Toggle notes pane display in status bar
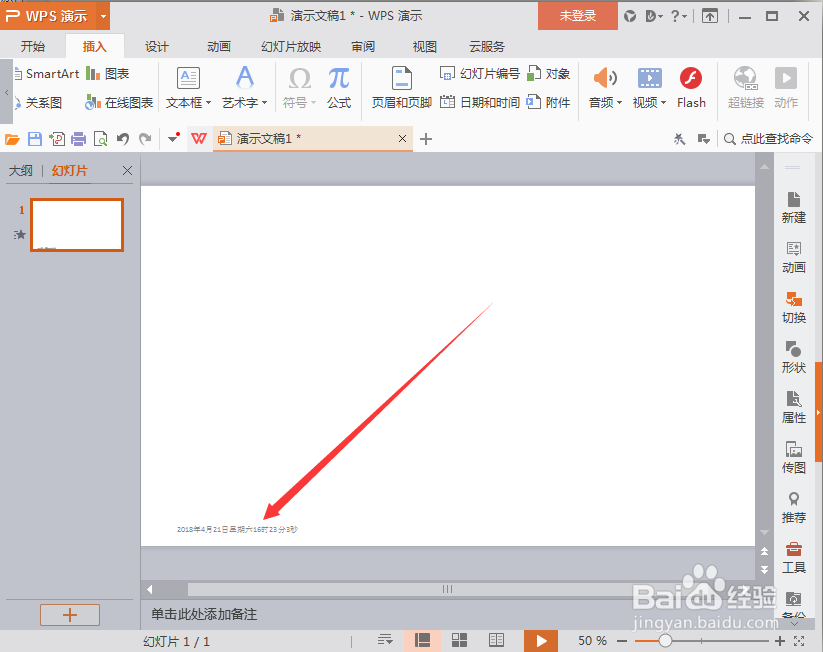This screenshot has width=823, height=652. click(x=385, y=640)
